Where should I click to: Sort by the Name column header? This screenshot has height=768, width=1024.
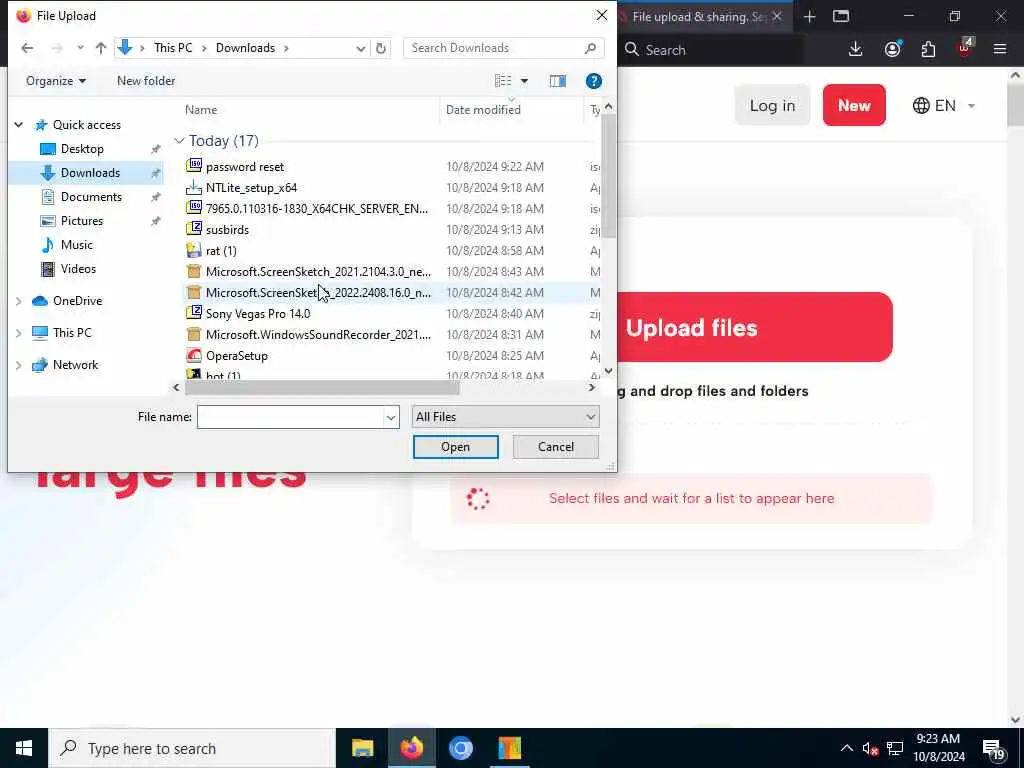click(200, 110)
